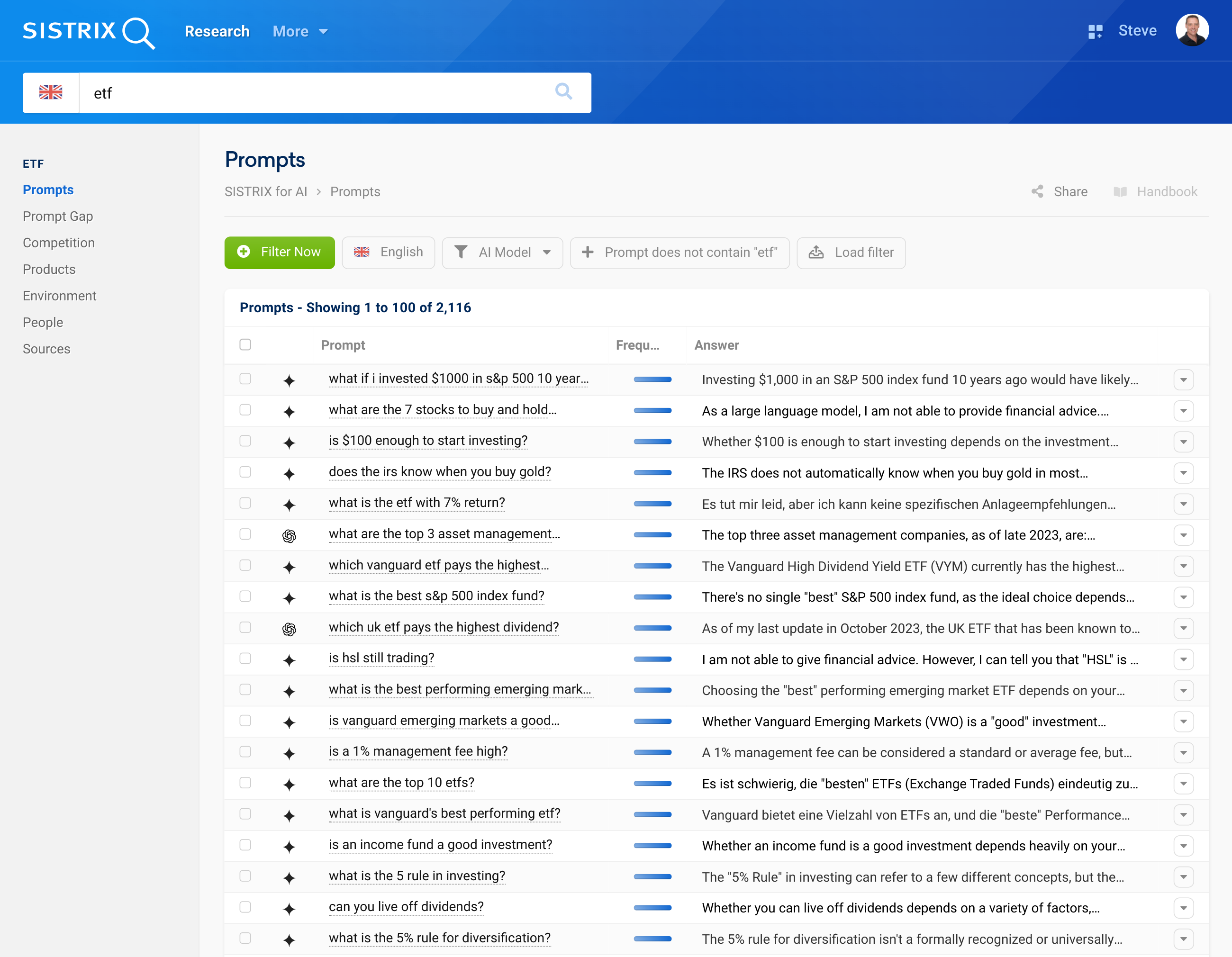Open prompt 'can you live off dividends?'
1232x957 pixels.
[406, 907]
